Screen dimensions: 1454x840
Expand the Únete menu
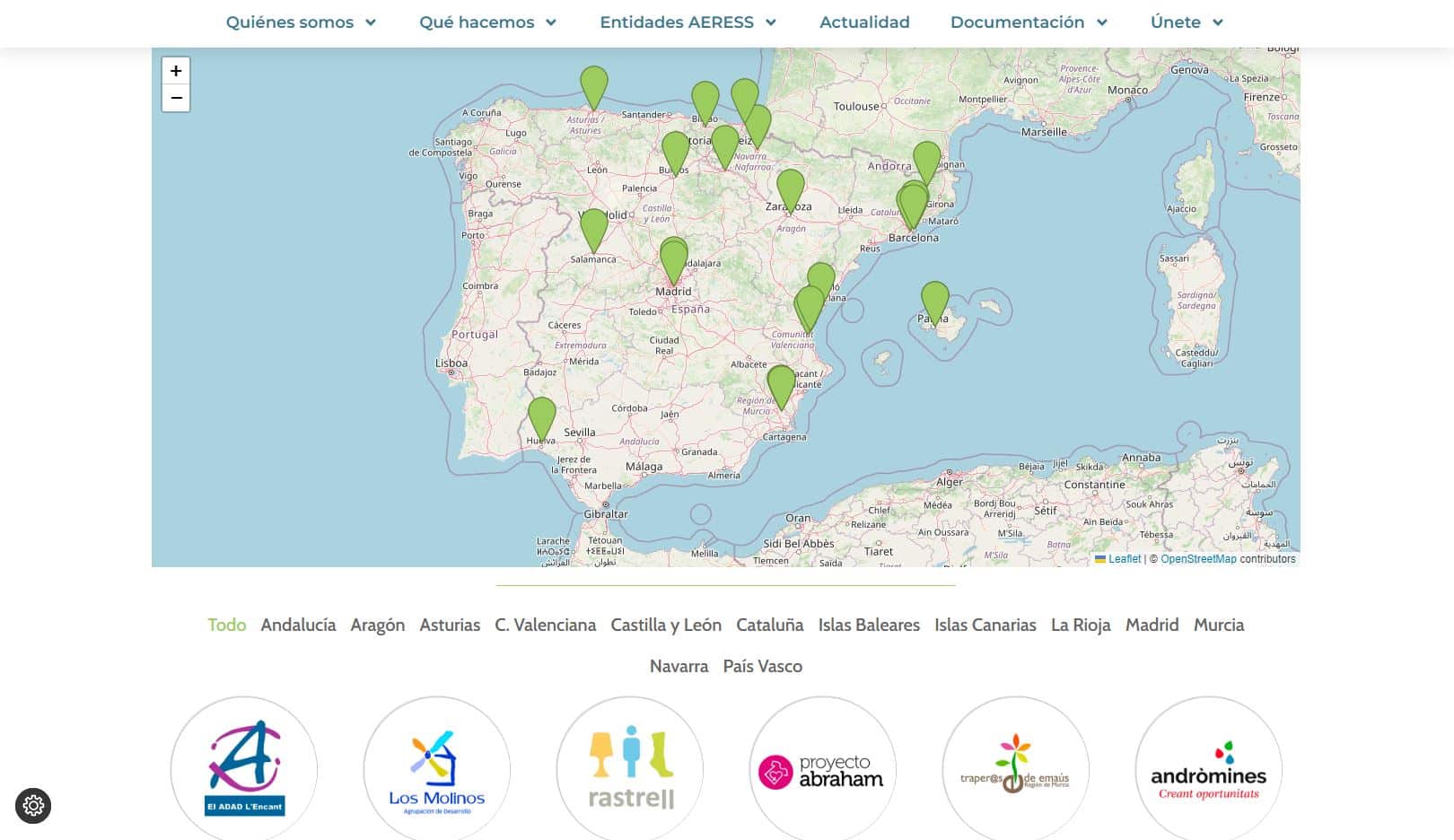click(1187, 22)
